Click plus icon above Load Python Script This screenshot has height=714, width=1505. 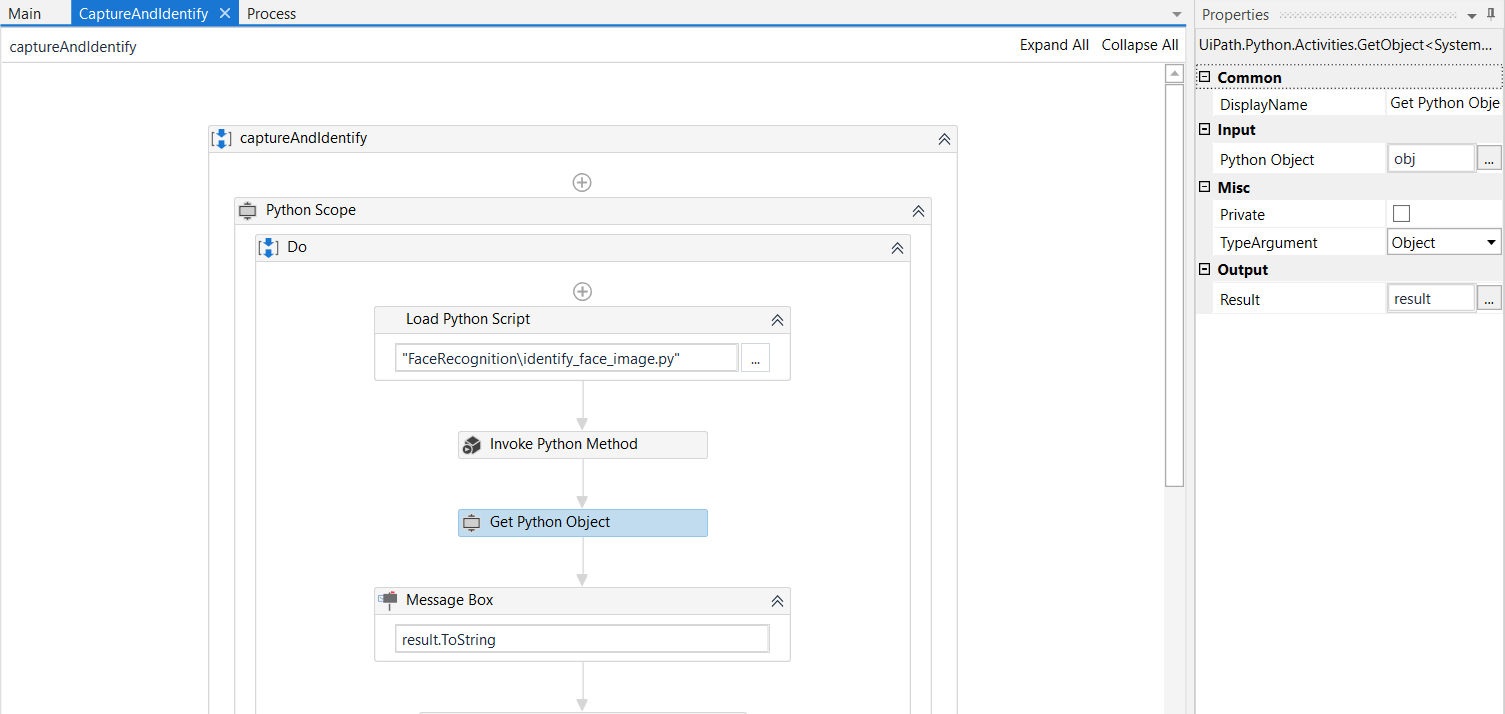point(582,291)
